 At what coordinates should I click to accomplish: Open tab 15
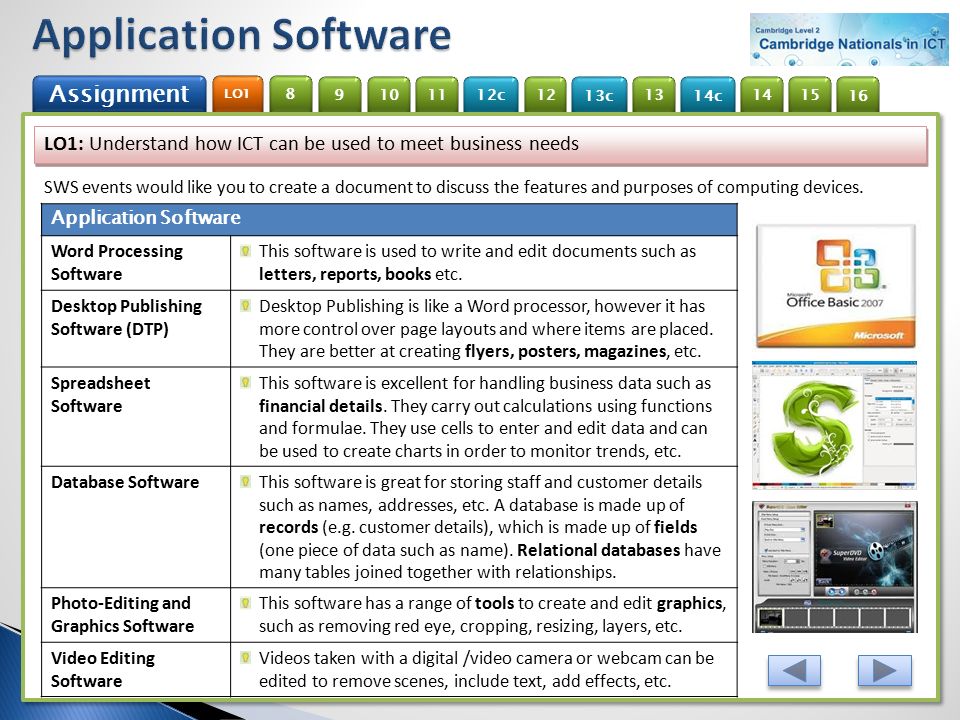pyautogui.click(x=809, y=94)
